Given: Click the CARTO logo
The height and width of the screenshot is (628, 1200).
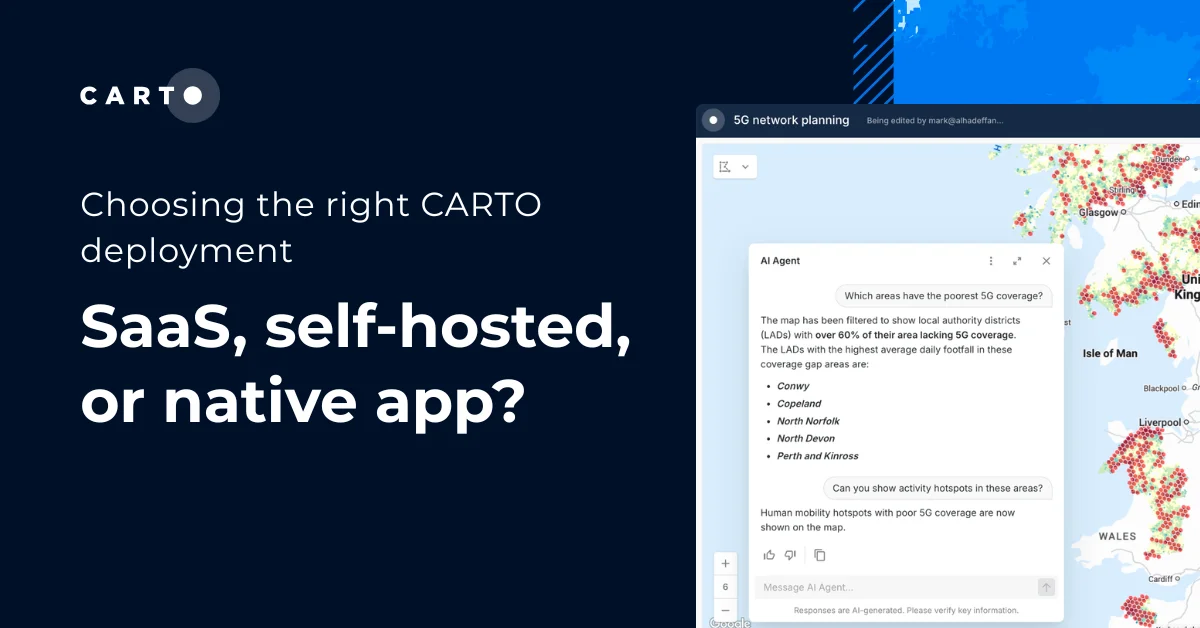Looking at the screenshot, I should [x=149, y=96].
